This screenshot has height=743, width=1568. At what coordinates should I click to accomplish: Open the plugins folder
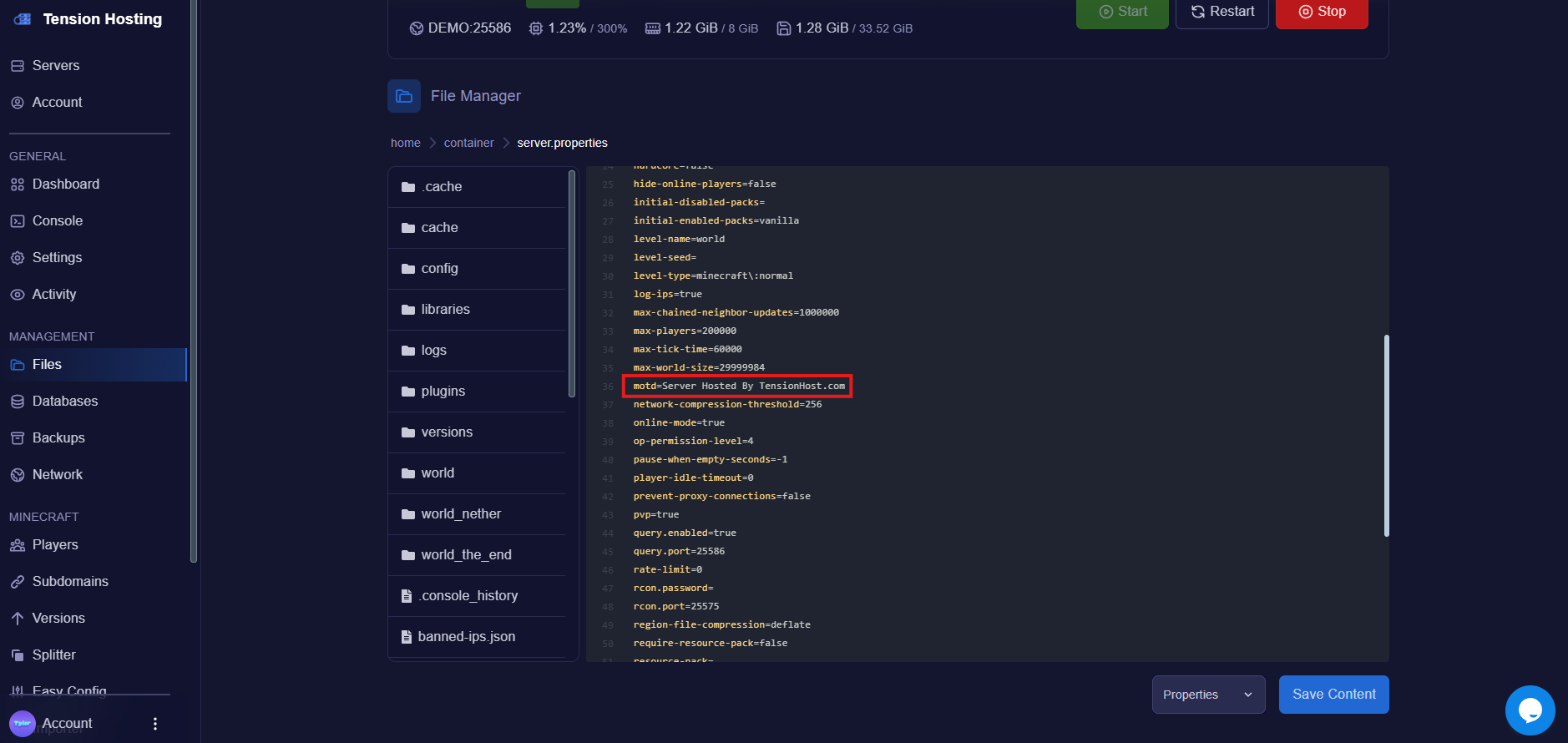(477, 392)
